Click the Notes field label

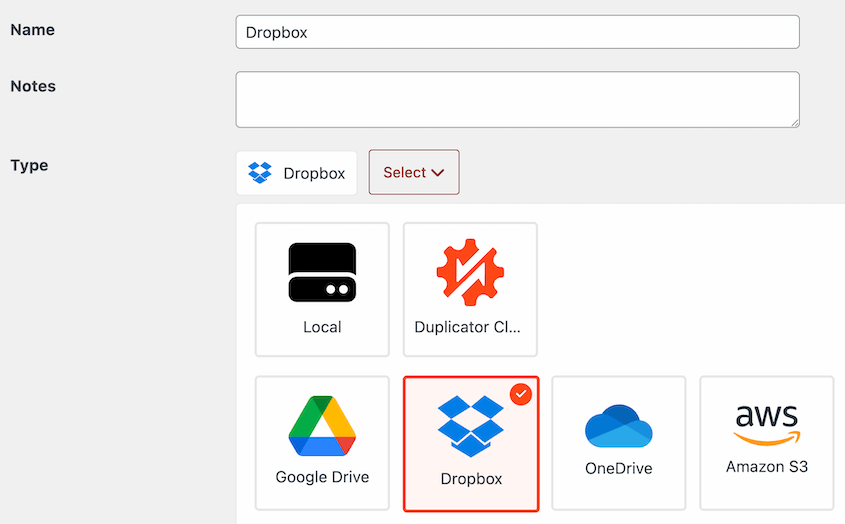pos(33,86)
